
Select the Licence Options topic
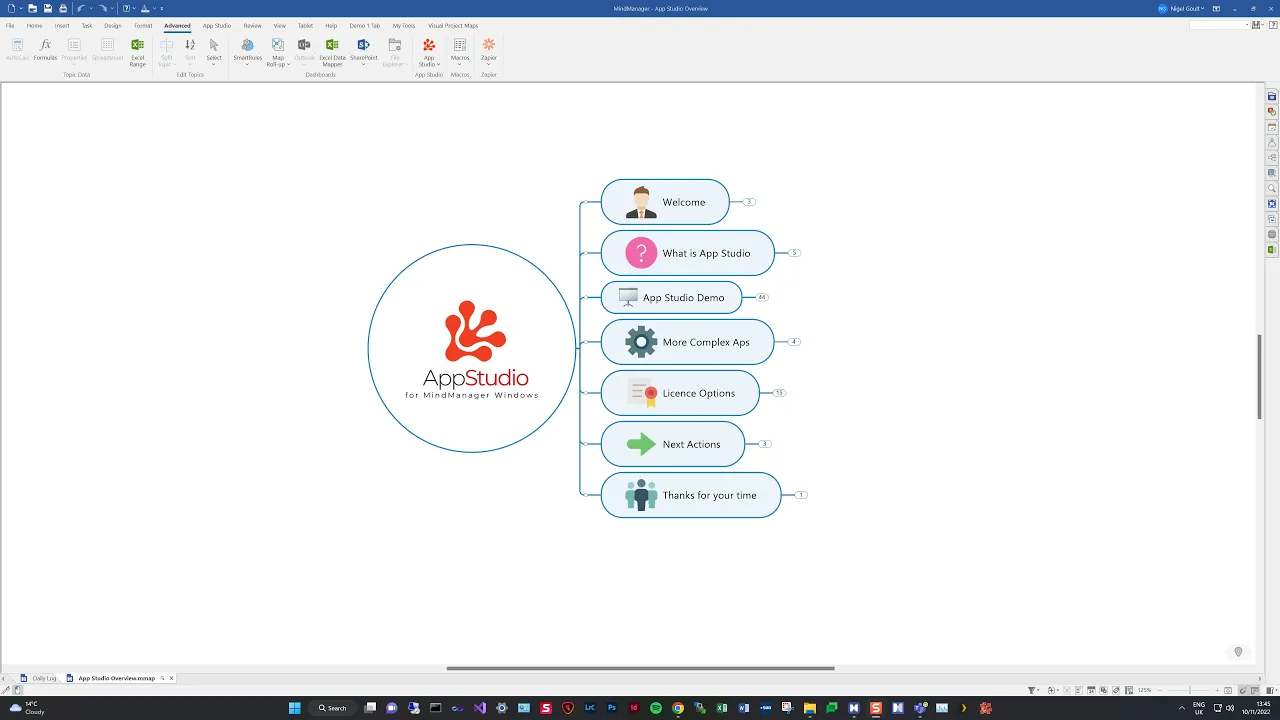(x=680, y=393)
